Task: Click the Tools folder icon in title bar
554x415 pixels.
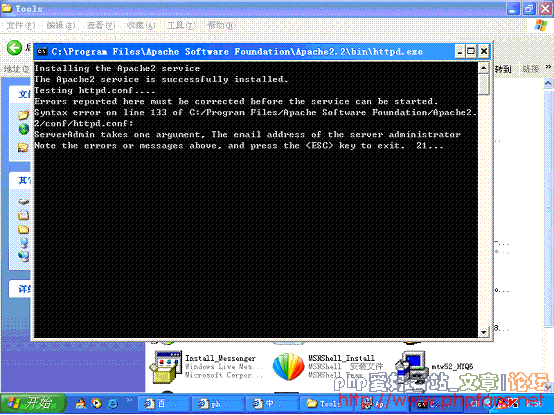Action: click(x=6, y=8)
